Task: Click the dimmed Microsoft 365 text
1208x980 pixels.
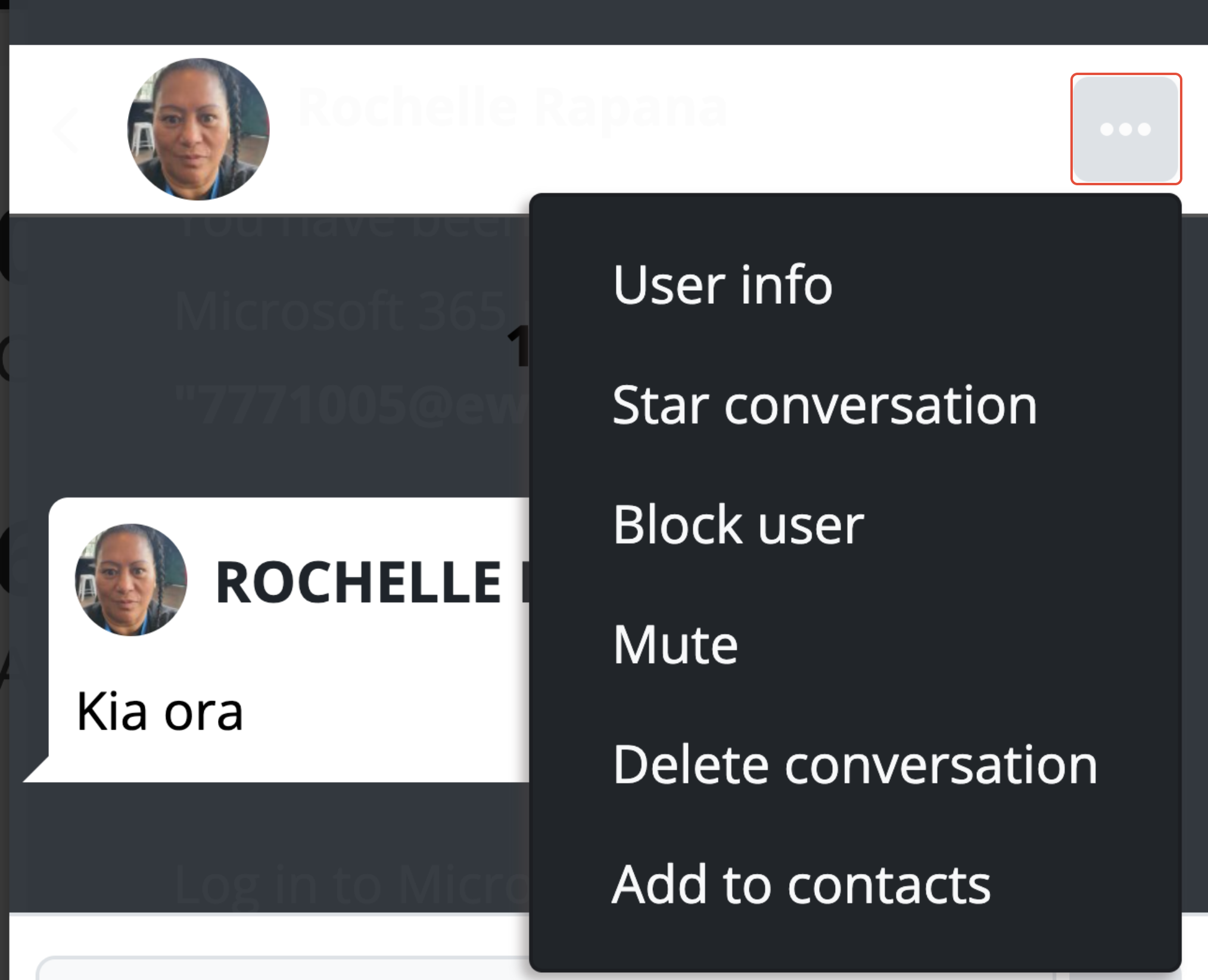Action: (x=340, y=312)
